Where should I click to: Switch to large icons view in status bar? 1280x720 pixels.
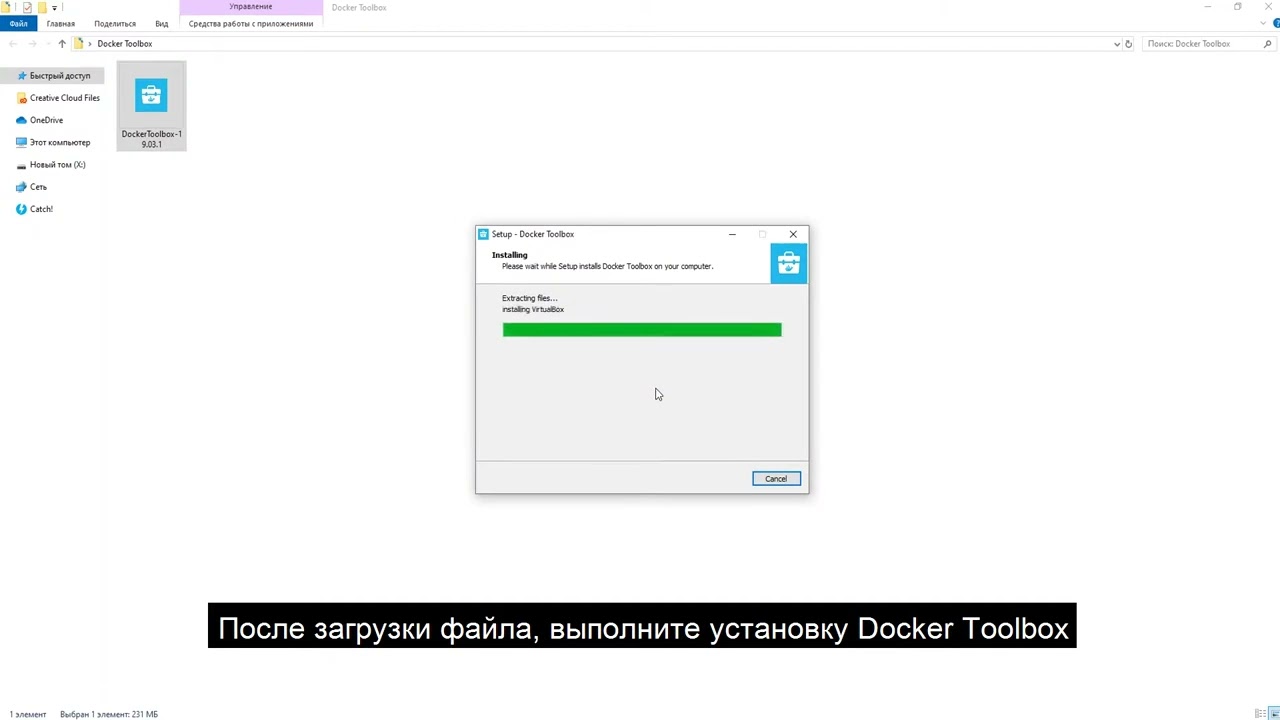(x=1272, y=714)
